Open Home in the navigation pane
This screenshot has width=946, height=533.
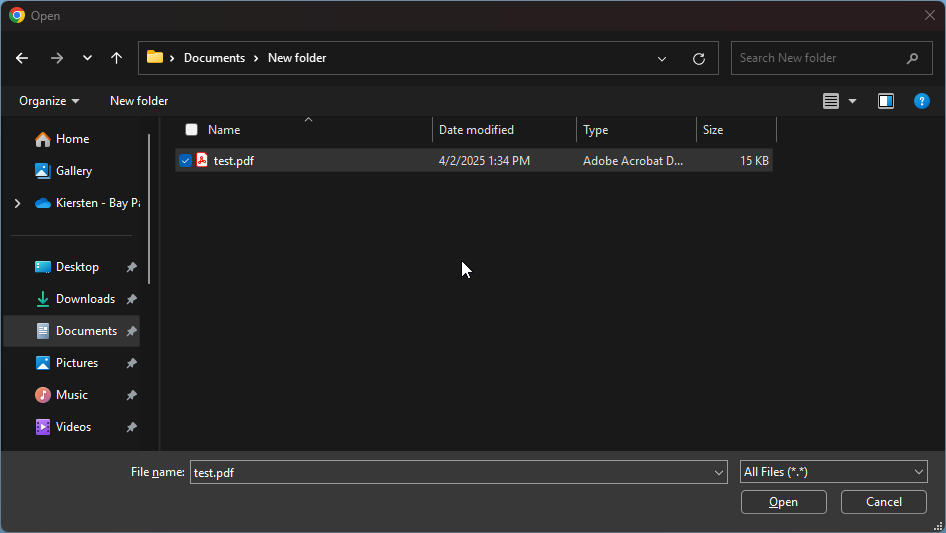click(x=72, y=139)
